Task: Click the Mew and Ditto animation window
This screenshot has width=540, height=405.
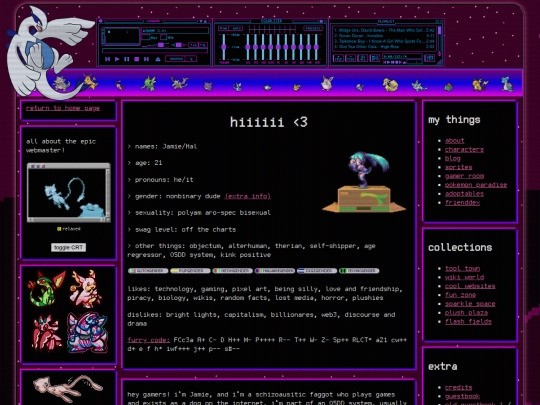Action: [x=69, y=193]
